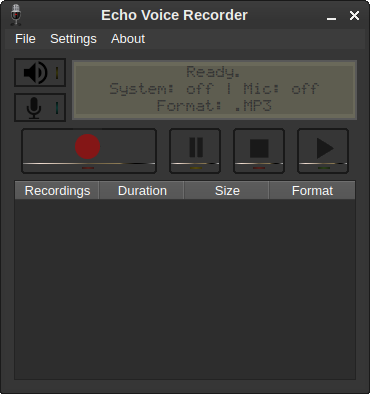Toggle microphone input button
370x394 pixels.
[40, 107]
